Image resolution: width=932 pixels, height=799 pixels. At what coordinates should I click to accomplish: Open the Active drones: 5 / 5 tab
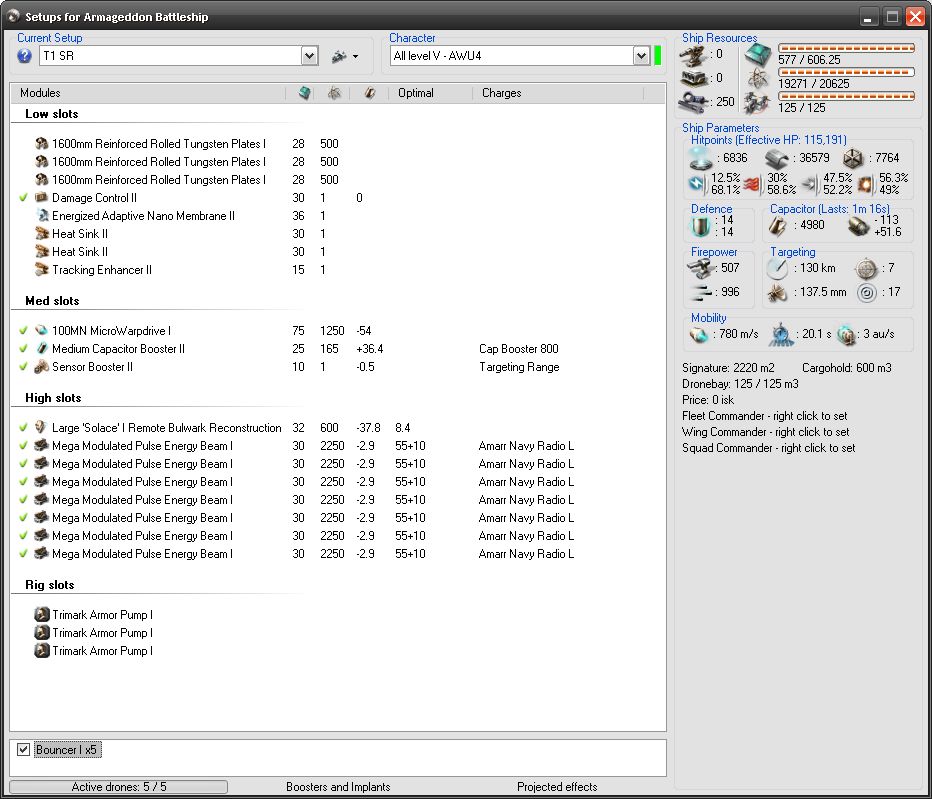(119, 787)
